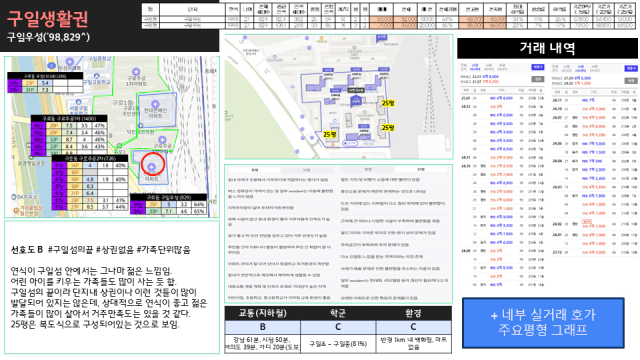Click the 24.07 month row in the right transaction list
Image resolution: width=640 pixels, height=360 pixels.
[594, 118]
